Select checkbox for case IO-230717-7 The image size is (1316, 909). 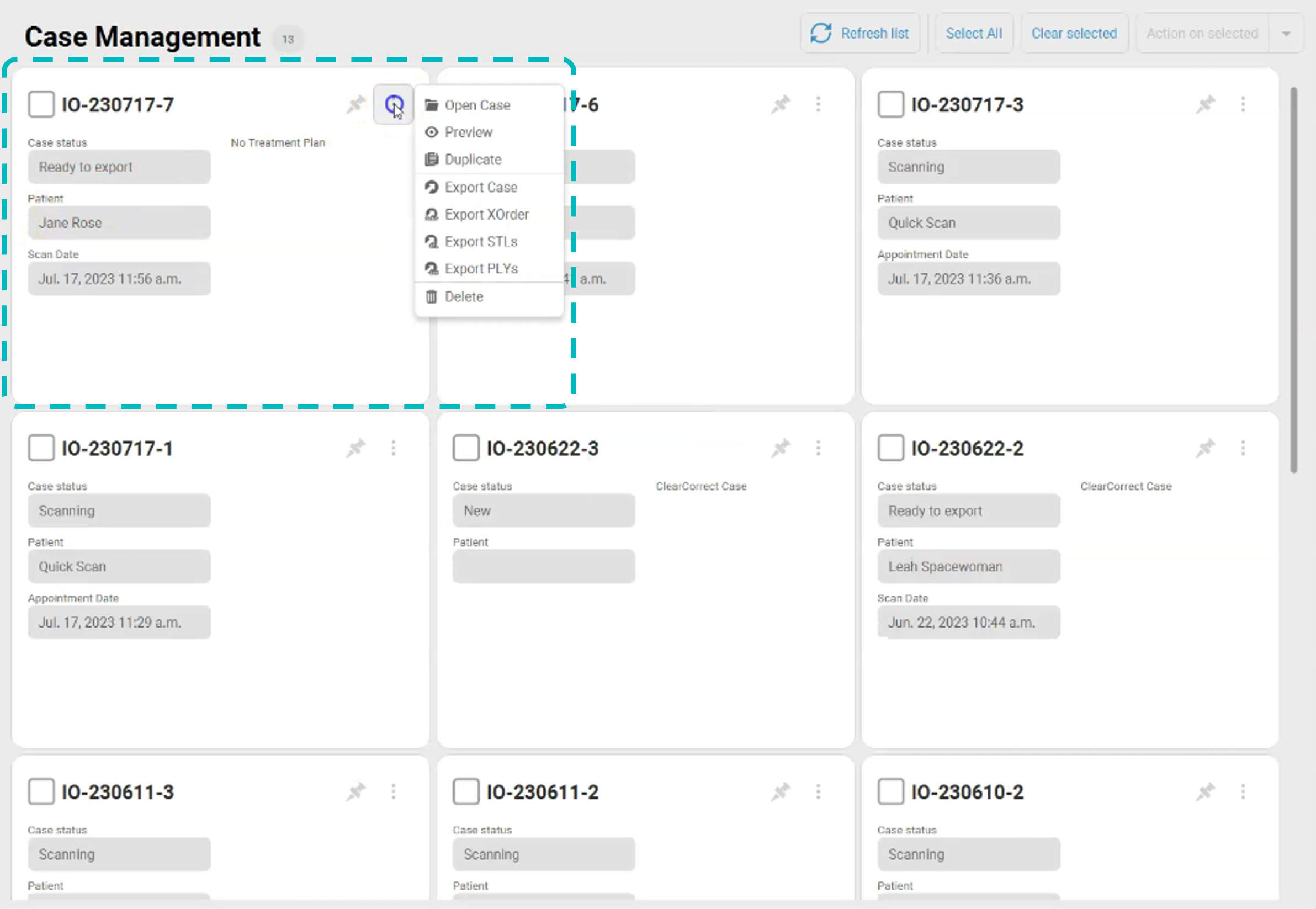pyautogui.click(x=41, y=104)
